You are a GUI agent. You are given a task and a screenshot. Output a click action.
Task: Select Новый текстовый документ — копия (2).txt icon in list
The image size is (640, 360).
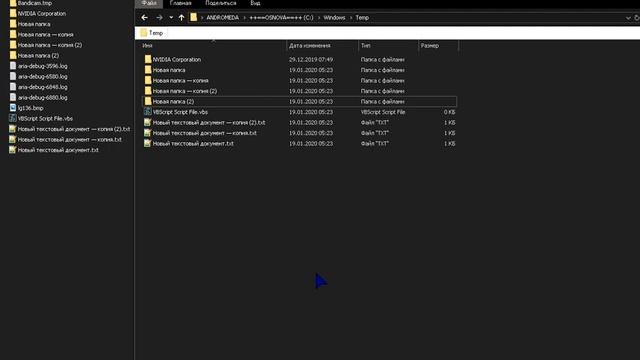tap(148, 122)
